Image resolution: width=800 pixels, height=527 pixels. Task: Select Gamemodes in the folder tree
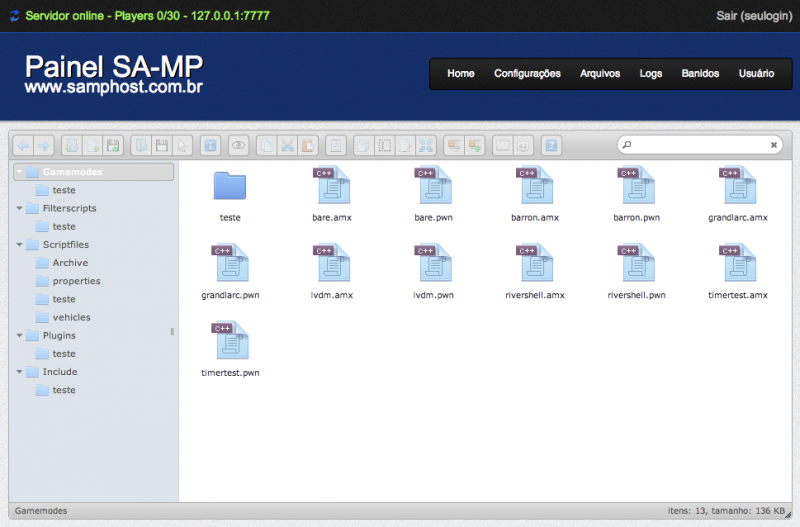pos(93,172)
